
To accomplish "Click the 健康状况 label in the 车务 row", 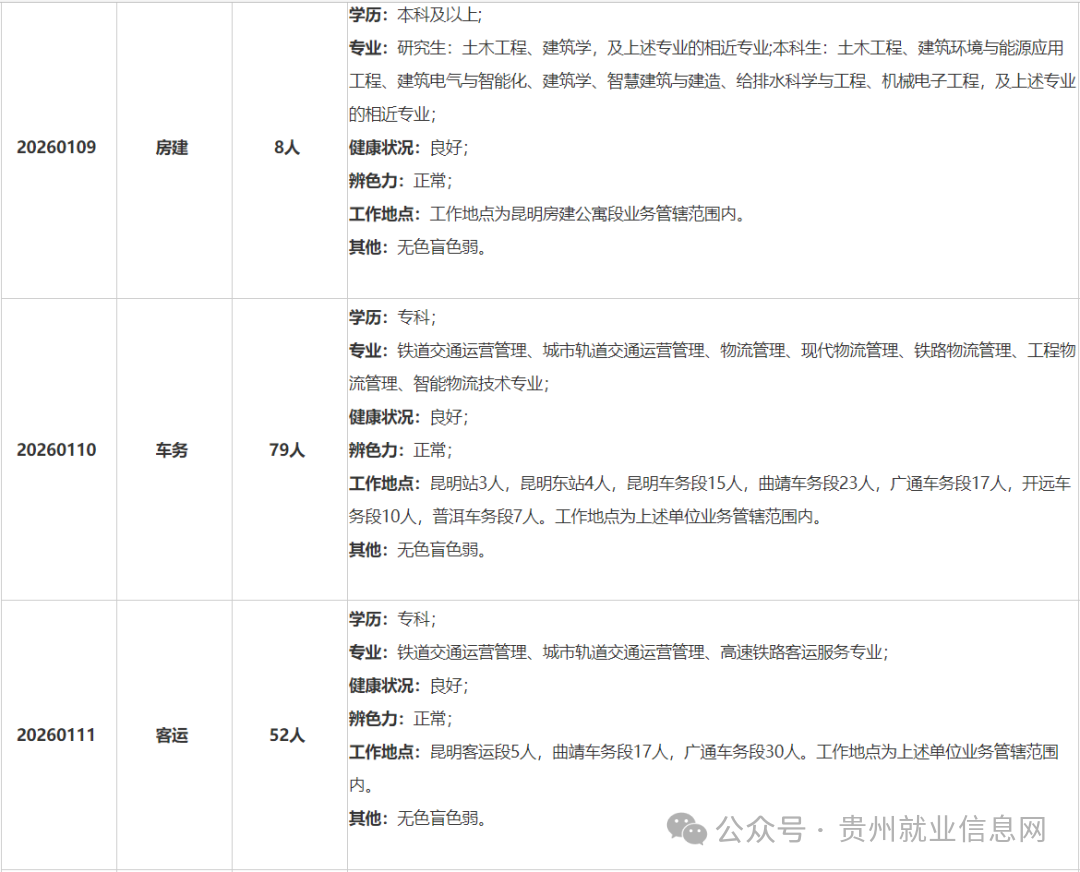I will 378,417.
